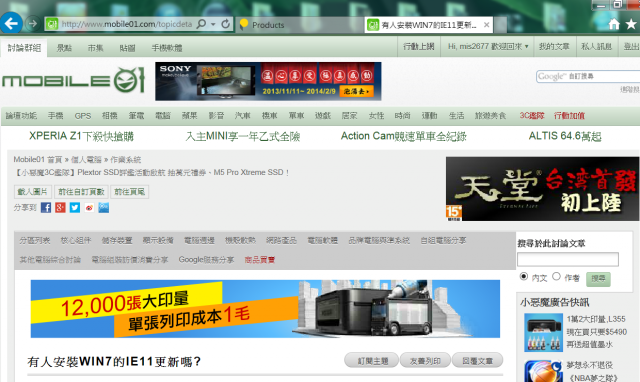Screen dimensions: 640x382
Task: Click the 回覆文章 button
Action: tap(478, 361)
